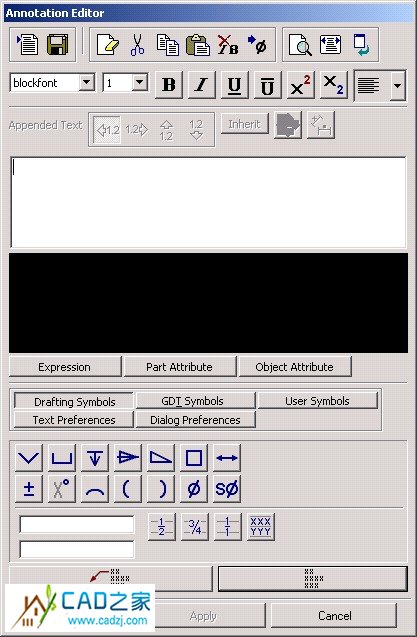Switch to the User Symbols tab
This screenshot has width=417, height=637.
click(x=317, y=401)
